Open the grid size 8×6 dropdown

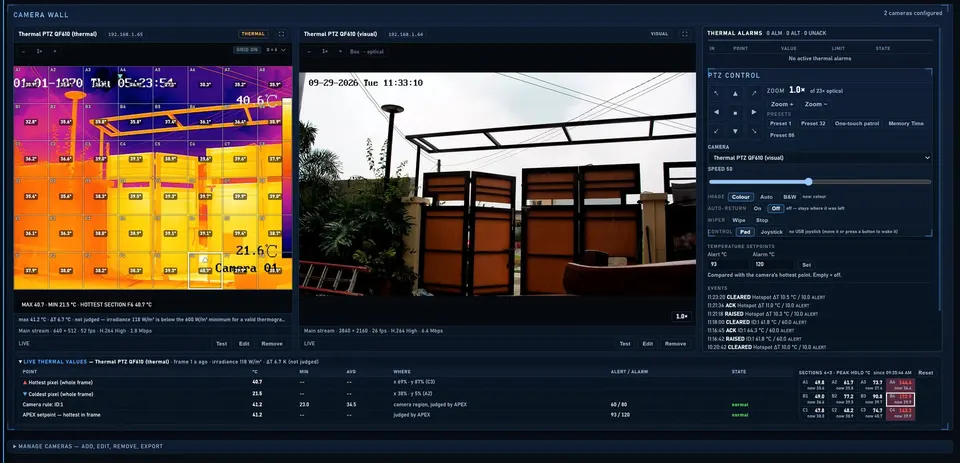tap(276, 50)
